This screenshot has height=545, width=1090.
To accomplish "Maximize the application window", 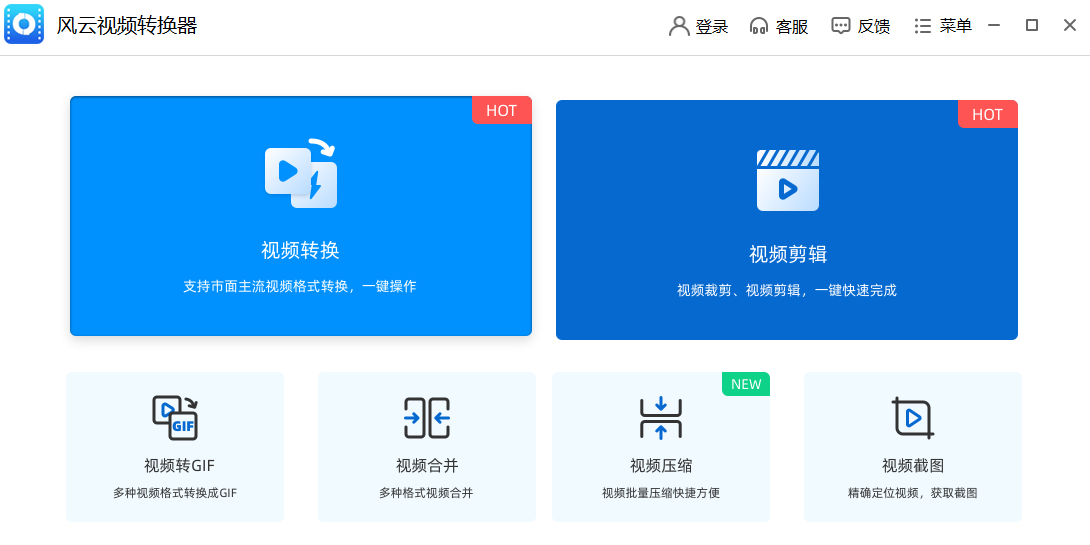I will click(x=1032, y=26).
